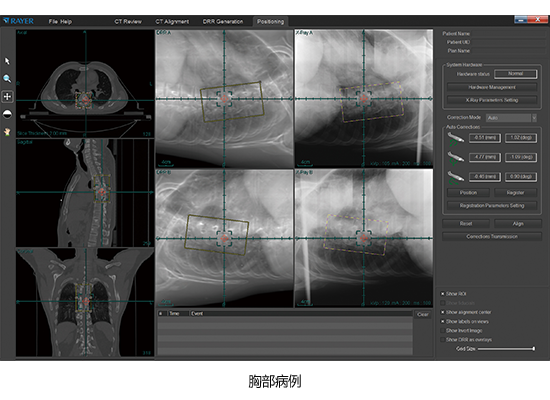Choose the window level contrast tool
The image size is (550, 400).
tap(7, 114)
